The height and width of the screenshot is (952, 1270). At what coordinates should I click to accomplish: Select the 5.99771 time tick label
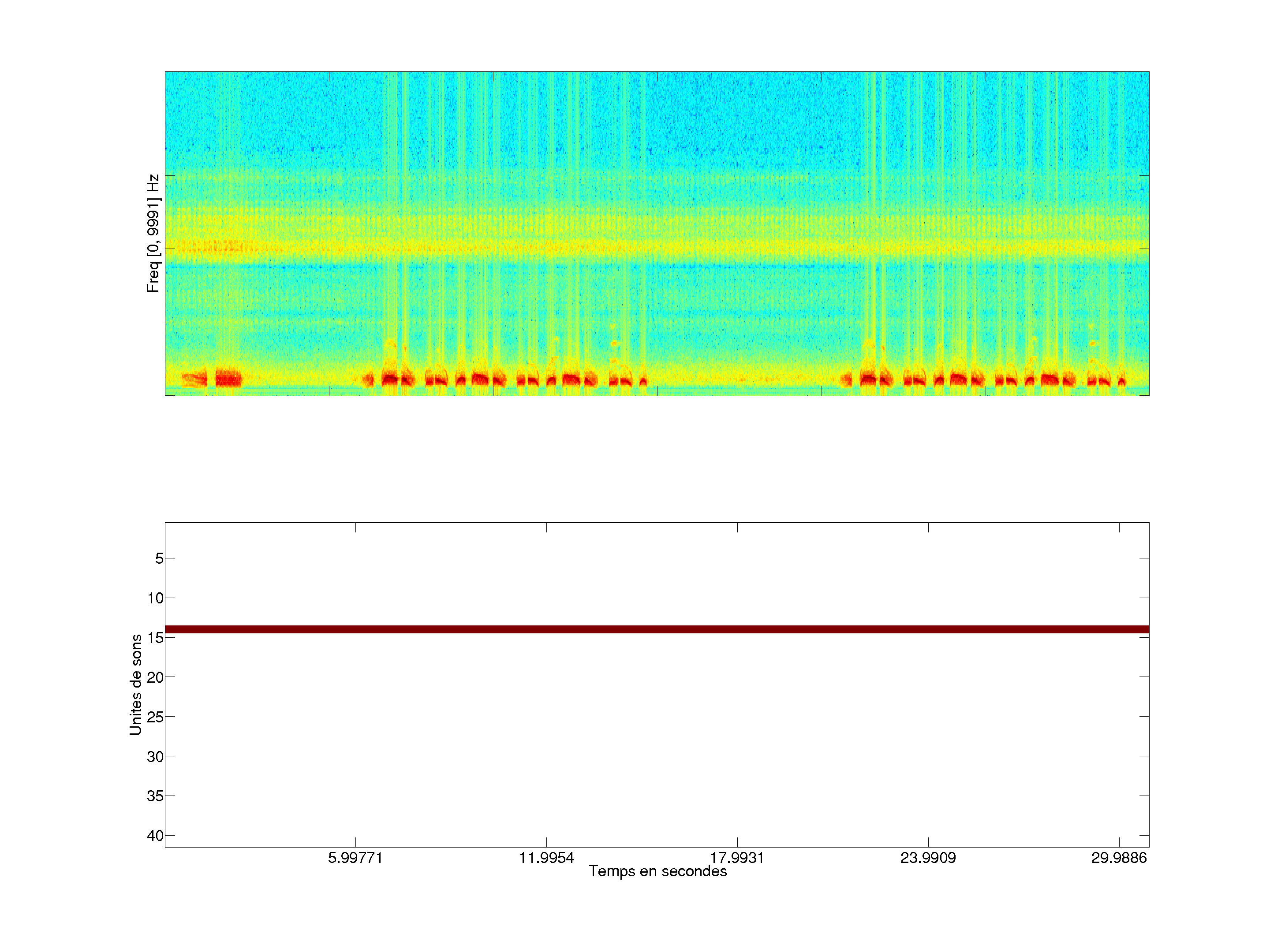[355, 858]
